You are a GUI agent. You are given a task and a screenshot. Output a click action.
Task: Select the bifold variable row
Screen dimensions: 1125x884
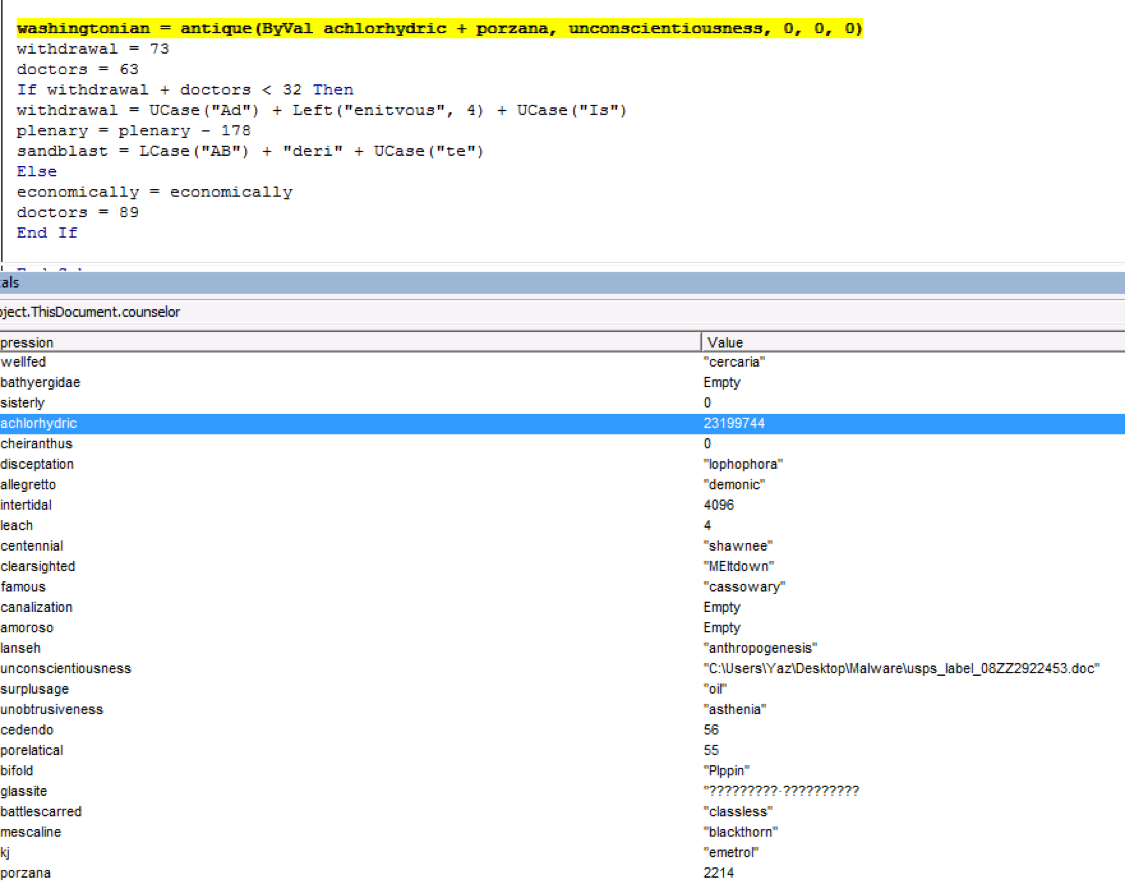[x=562, y=771]
